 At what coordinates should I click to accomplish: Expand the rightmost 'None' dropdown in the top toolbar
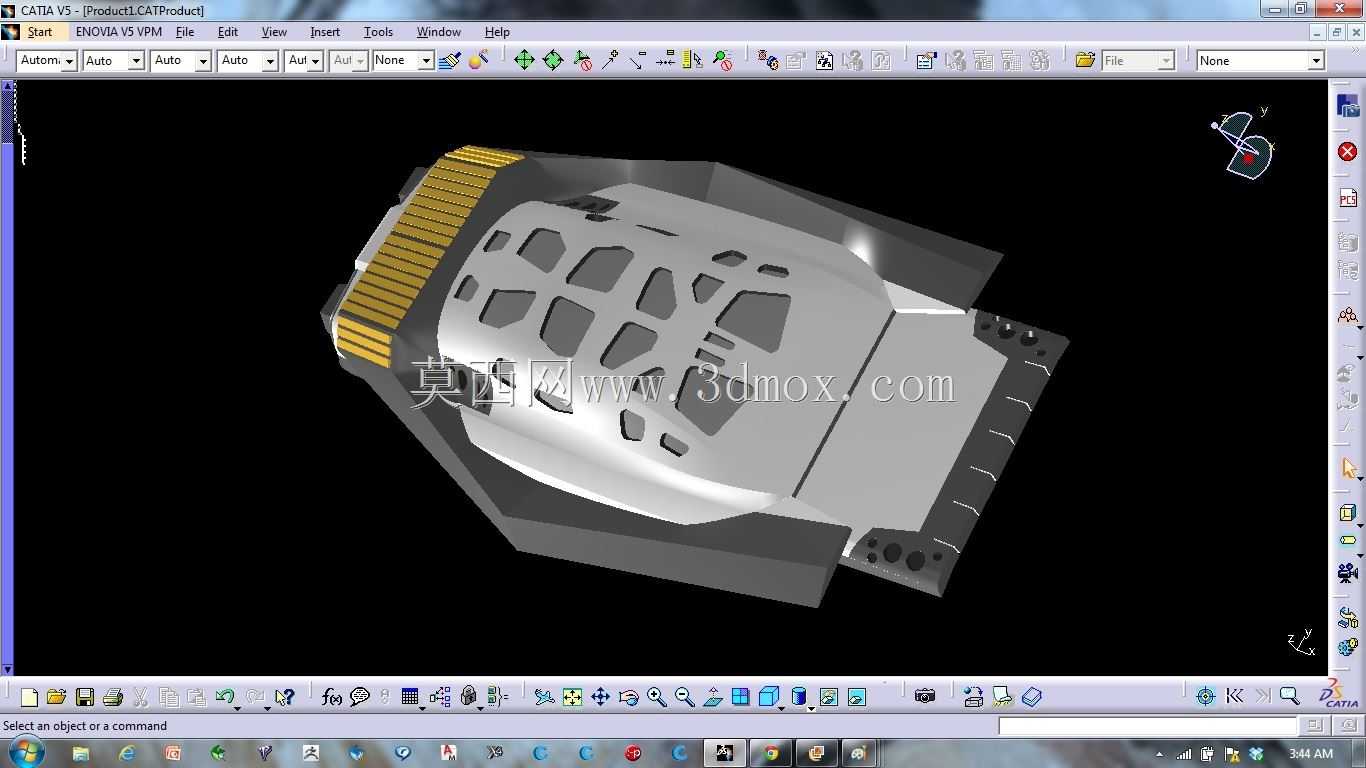[x=1316, y=61]
